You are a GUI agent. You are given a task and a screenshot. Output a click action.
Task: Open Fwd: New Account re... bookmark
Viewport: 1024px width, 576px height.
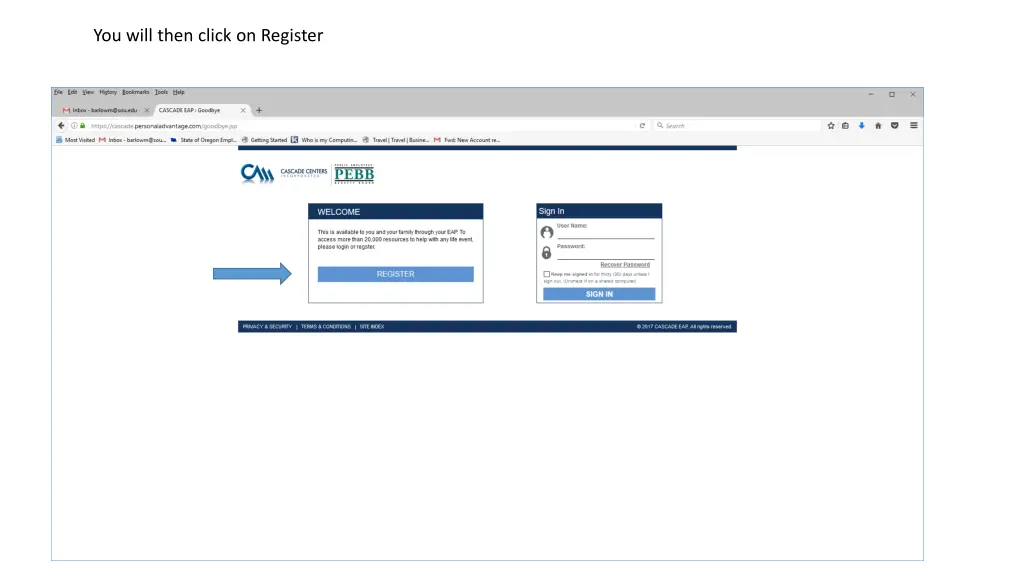[467, 140]
